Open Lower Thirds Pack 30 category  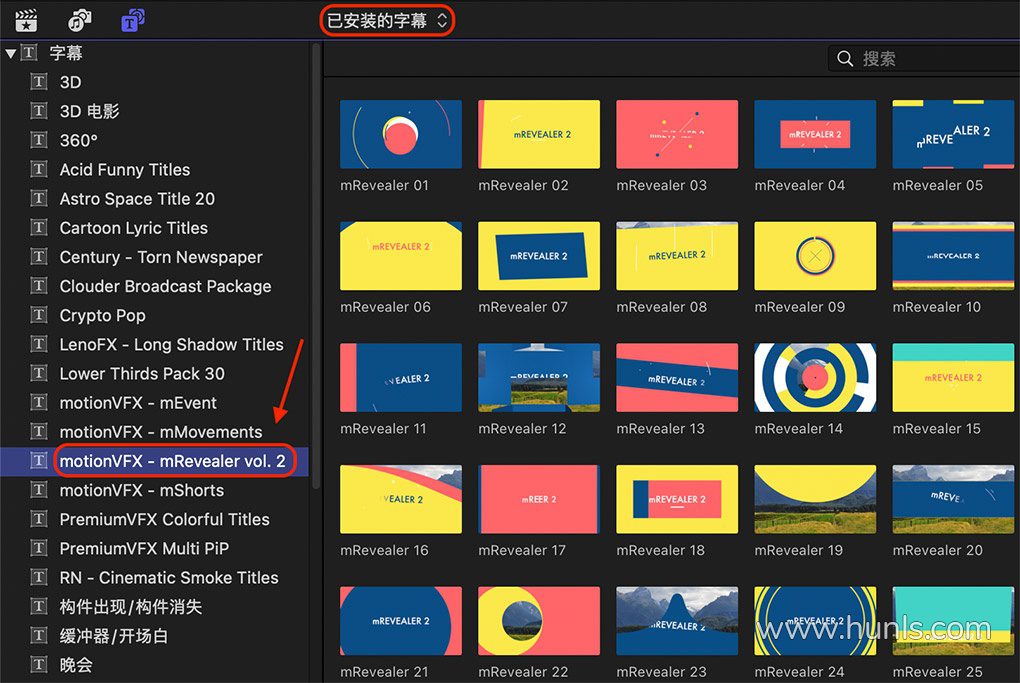coord(142,374)
